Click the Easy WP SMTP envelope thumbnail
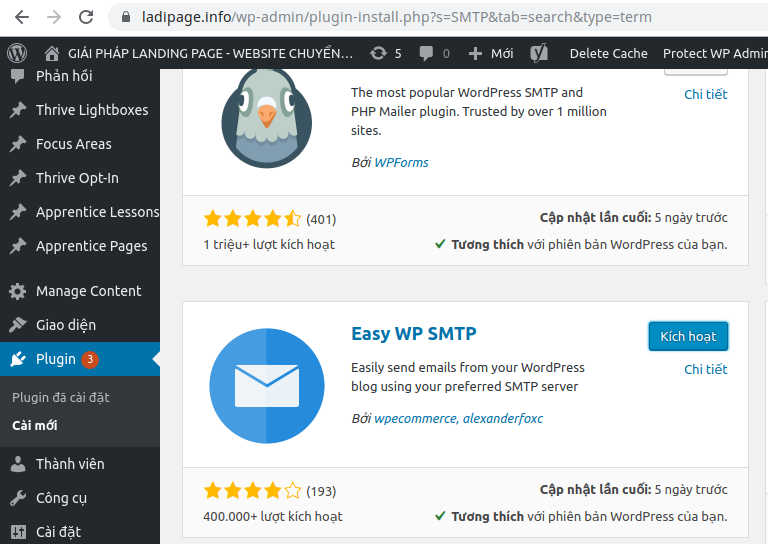The image size is (768, 544). 266,386
